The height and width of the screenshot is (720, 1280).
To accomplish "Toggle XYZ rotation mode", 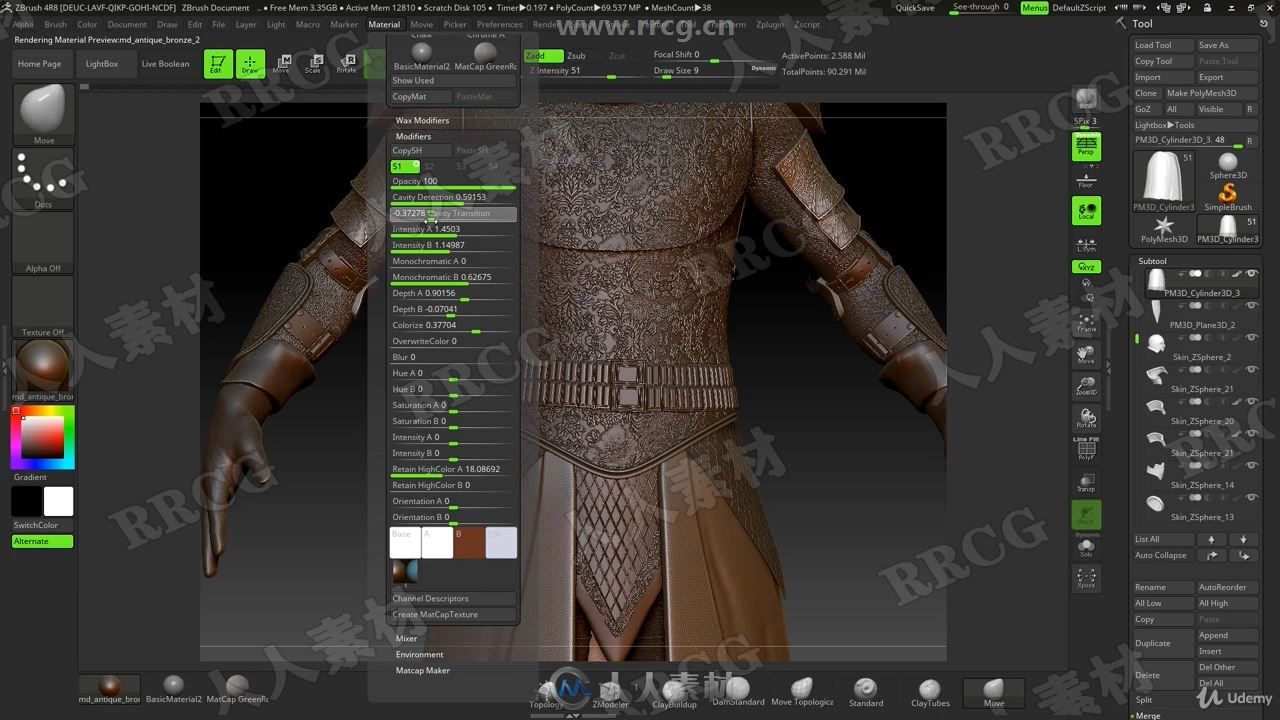I will (1086, 267).
